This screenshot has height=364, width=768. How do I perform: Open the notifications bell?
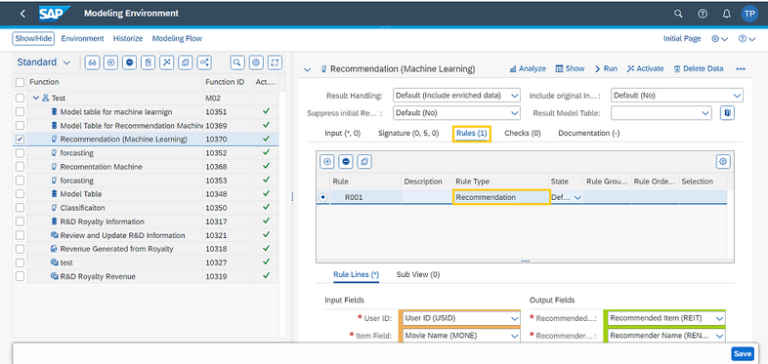pos(726,14)
